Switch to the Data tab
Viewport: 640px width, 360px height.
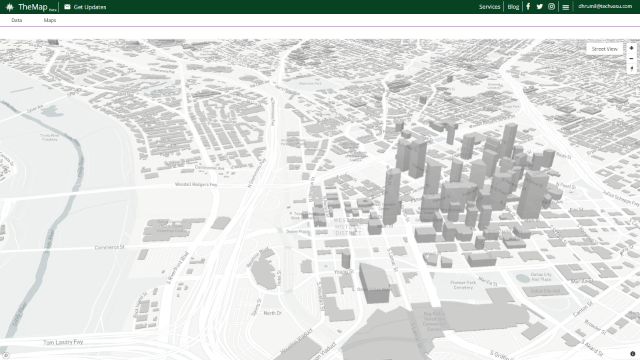(17, 20)
